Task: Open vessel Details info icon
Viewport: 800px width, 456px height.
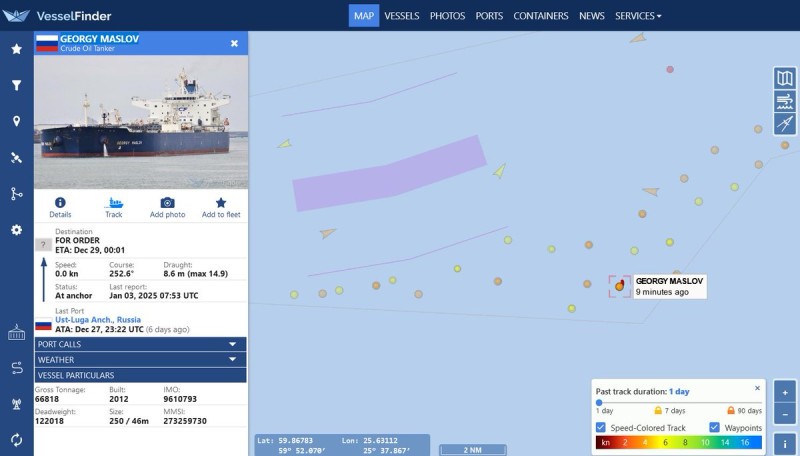Action: pos(60,202)
